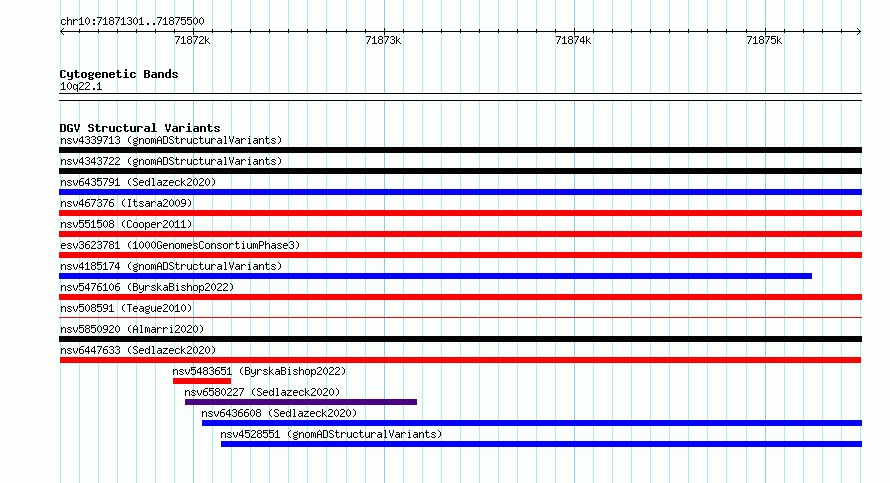Screen dimensions: 890x483
Task: Select the short red bar under nsv5483651
Action: pyautogui.click(x=202, y=381)
